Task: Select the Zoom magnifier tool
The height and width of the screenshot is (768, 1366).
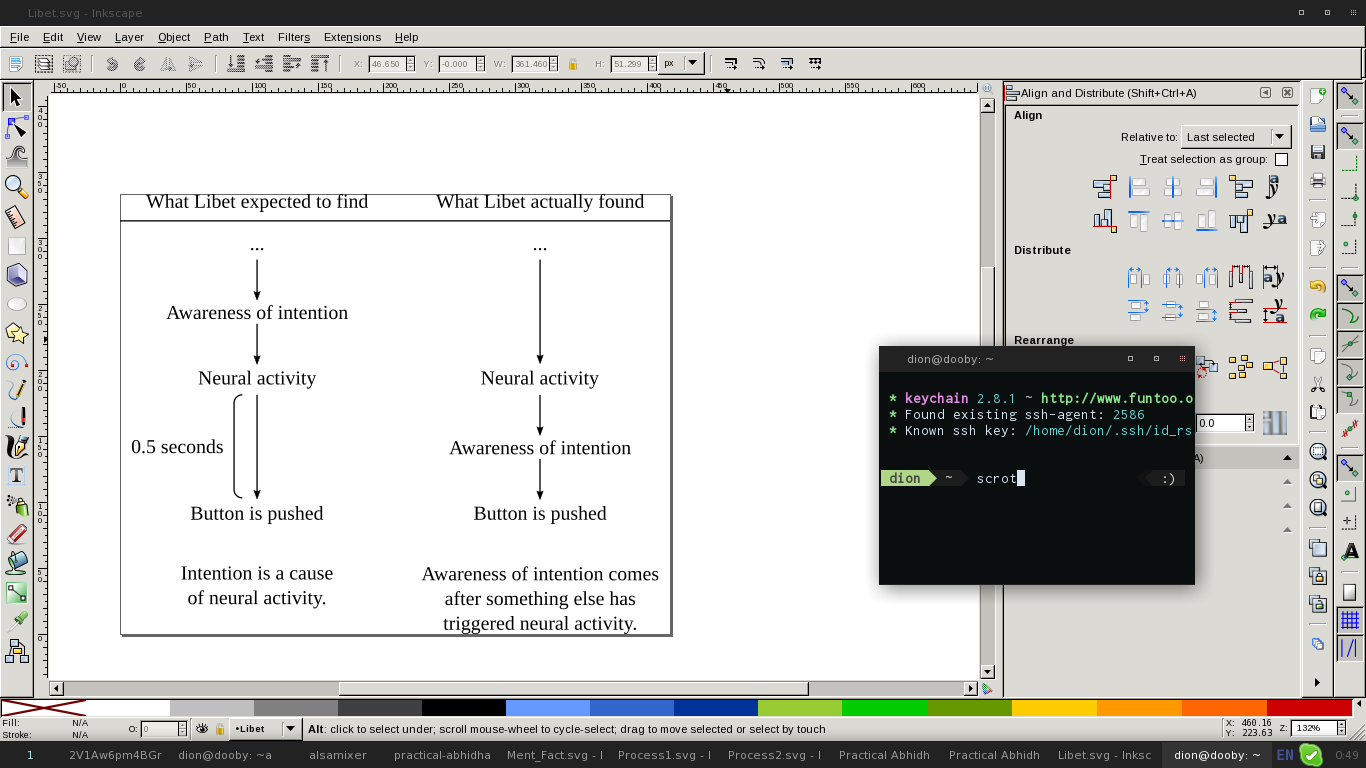Action: pyautogui.click(x=16, y=186)
